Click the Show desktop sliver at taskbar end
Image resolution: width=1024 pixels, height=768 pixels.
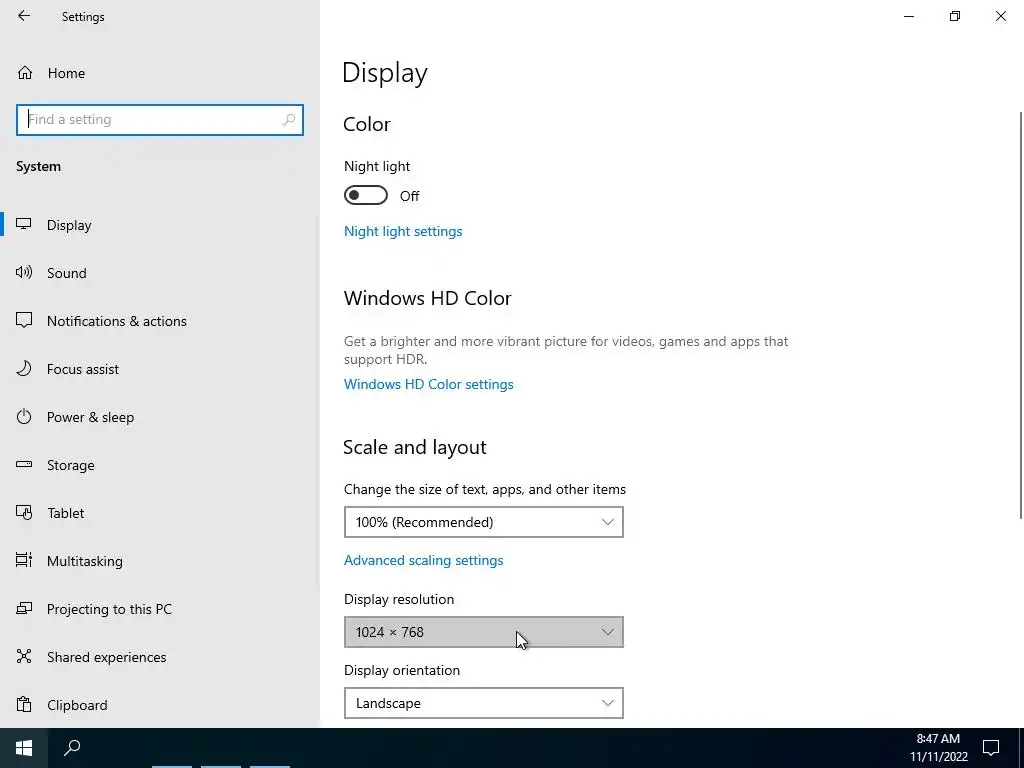[1021, 748]
